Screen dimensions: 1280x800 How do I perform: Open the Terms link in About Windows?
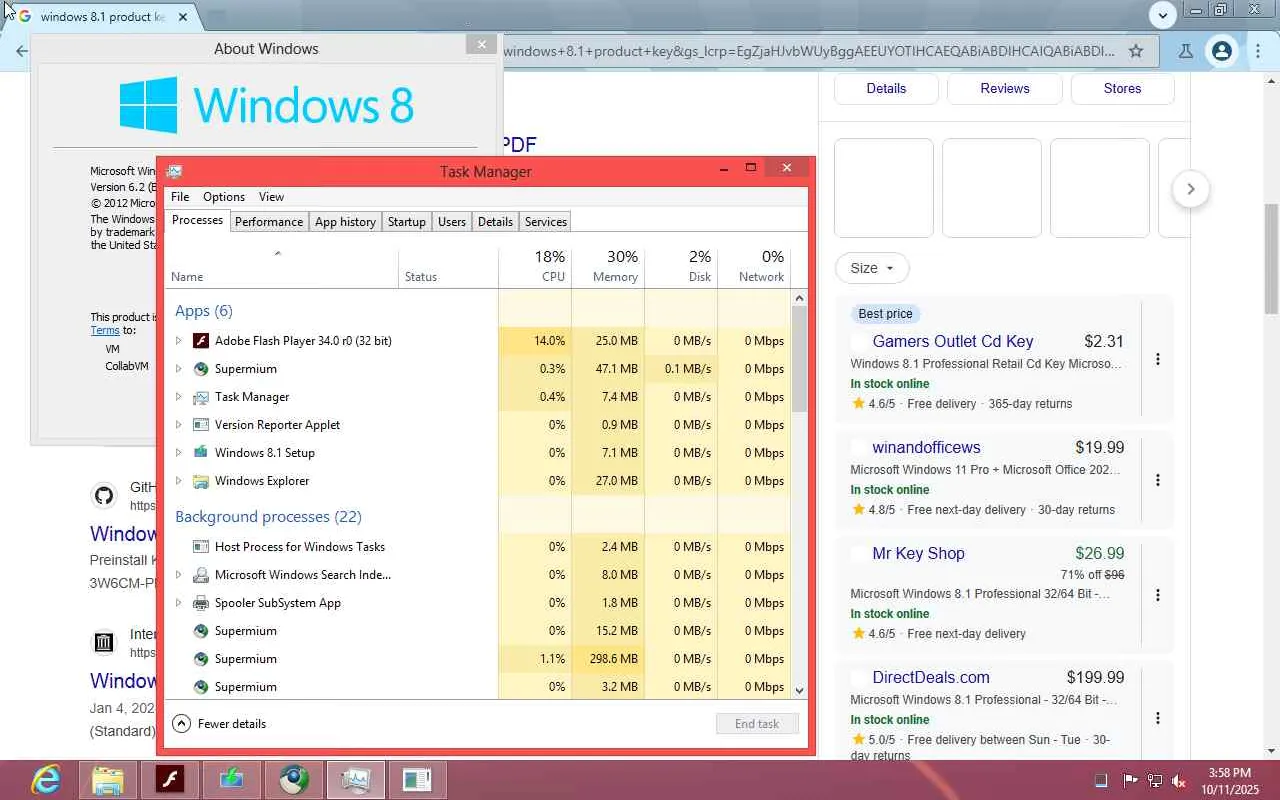click(x=105, y=330)
